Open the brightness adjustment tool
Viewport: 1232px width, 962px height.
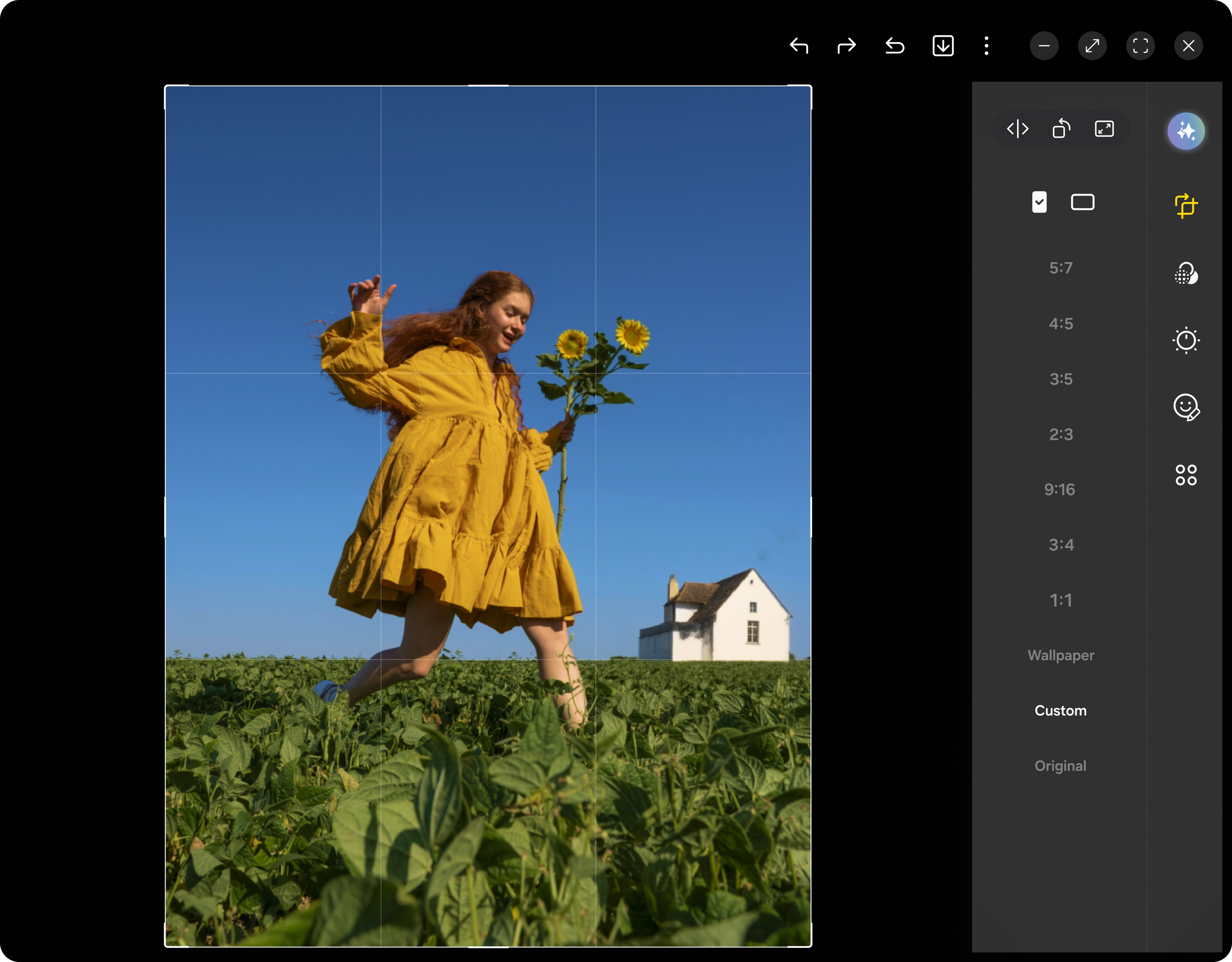1186,340
